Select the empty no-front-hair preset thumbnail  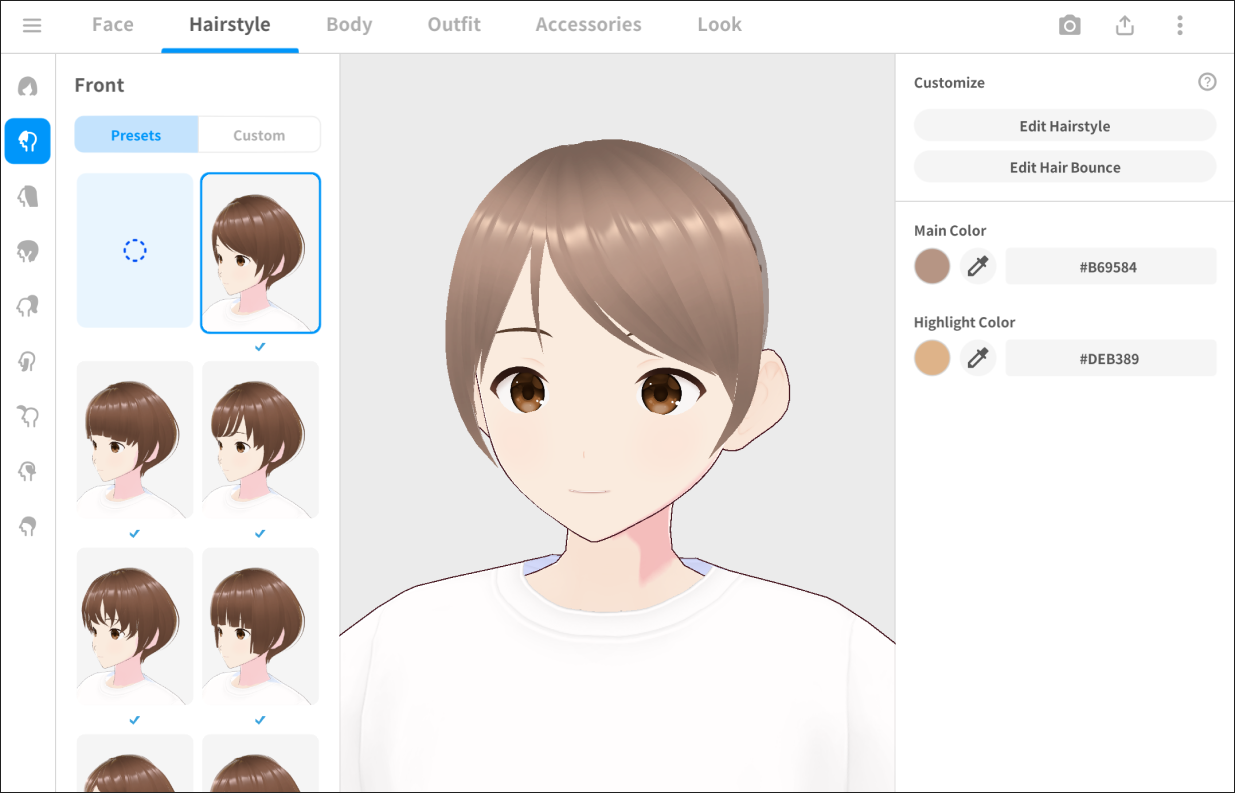click(135, 250)
